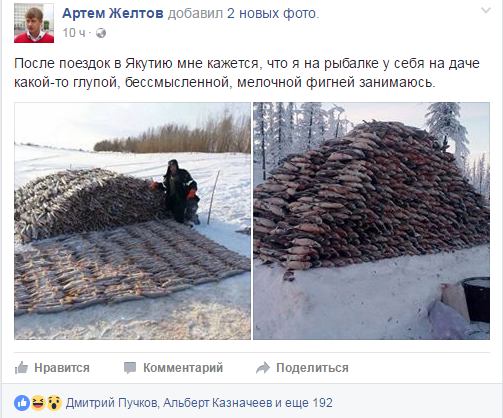Click the Комментарий button text
Image resolution: width=503 pixels, height=418 pixels.
tap(183, 368)
